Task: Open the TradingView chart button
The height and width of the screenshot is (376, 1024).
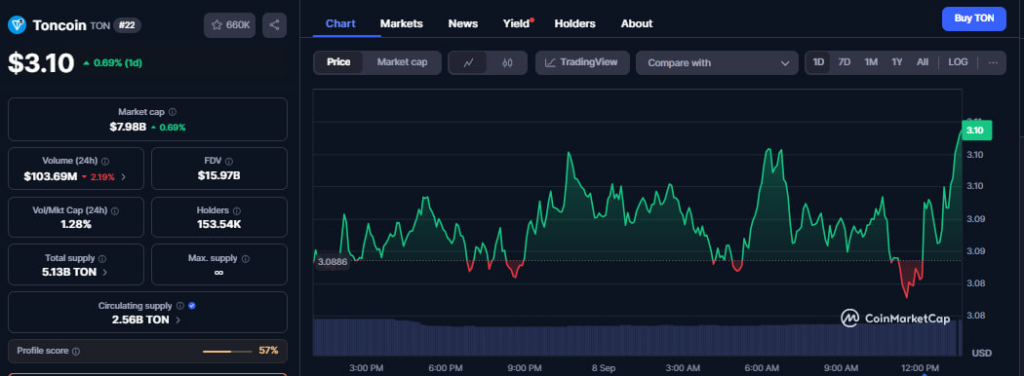Action: (581, 63)
